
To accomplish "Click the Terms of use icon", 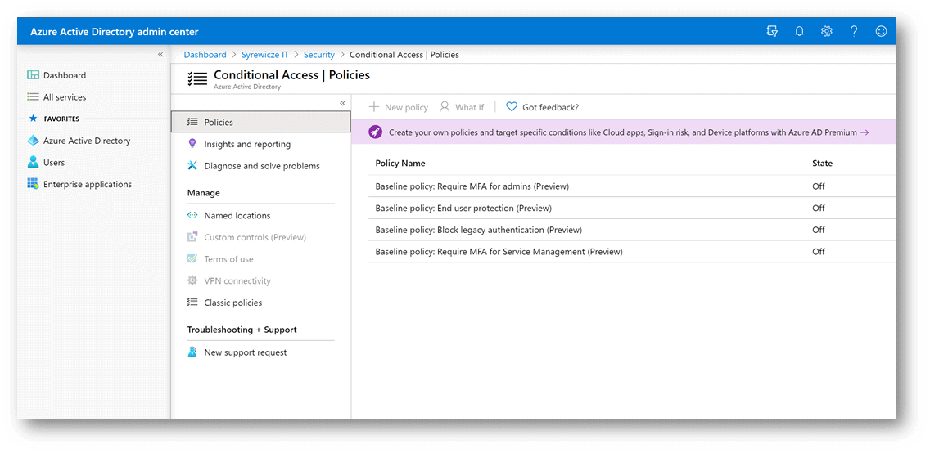I will click(192, 259).
